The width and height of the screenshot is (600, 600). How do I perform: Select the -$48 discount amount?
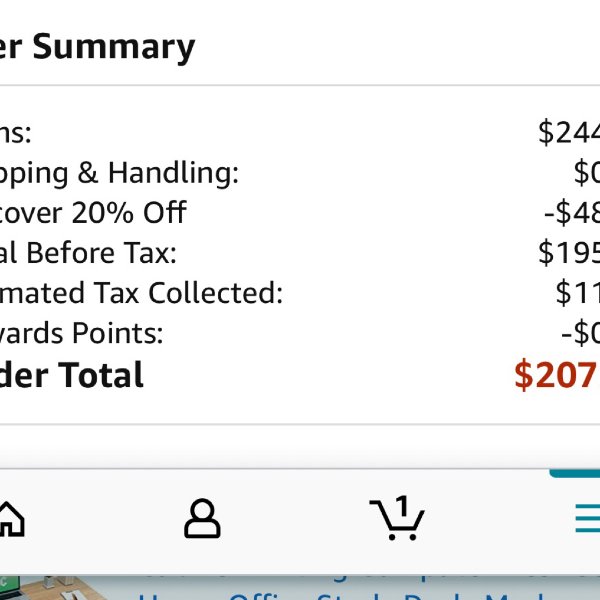pos(572,213)
